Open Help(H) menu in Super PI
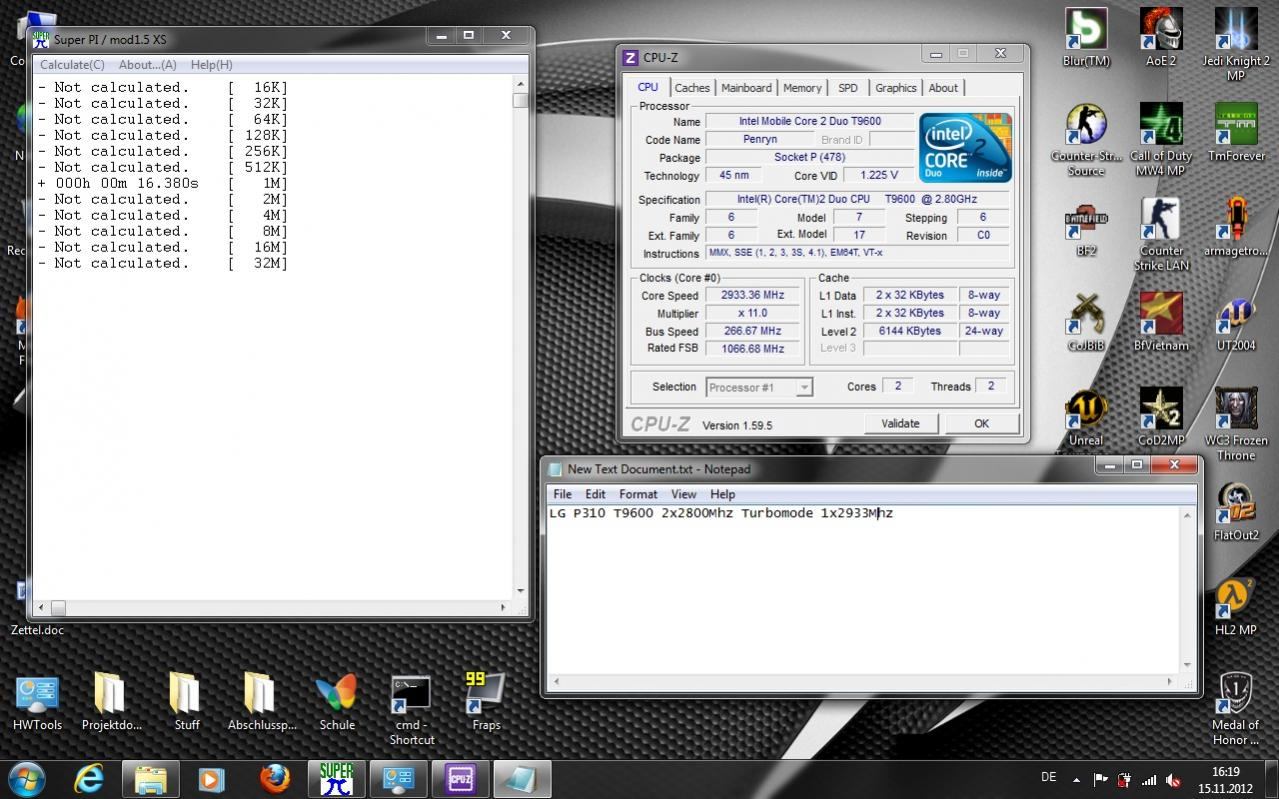1279x799 pixels. point(211,64)
